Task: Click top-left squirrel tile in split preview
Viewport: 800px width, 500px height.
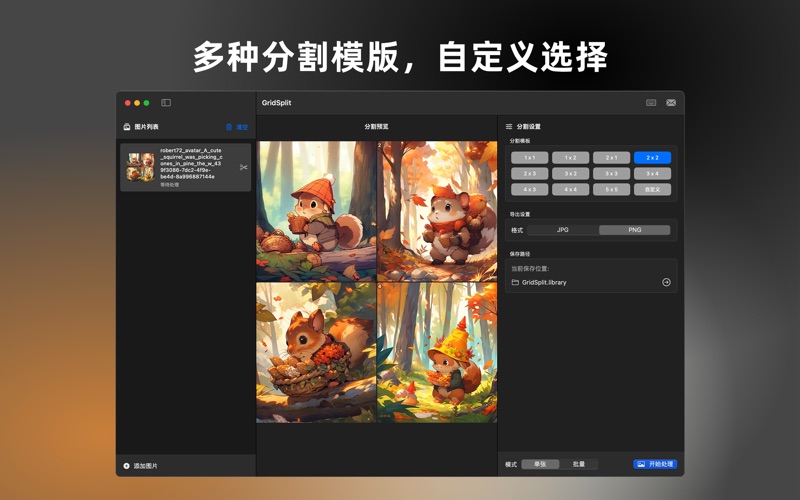Action: [x=317, y=210]
